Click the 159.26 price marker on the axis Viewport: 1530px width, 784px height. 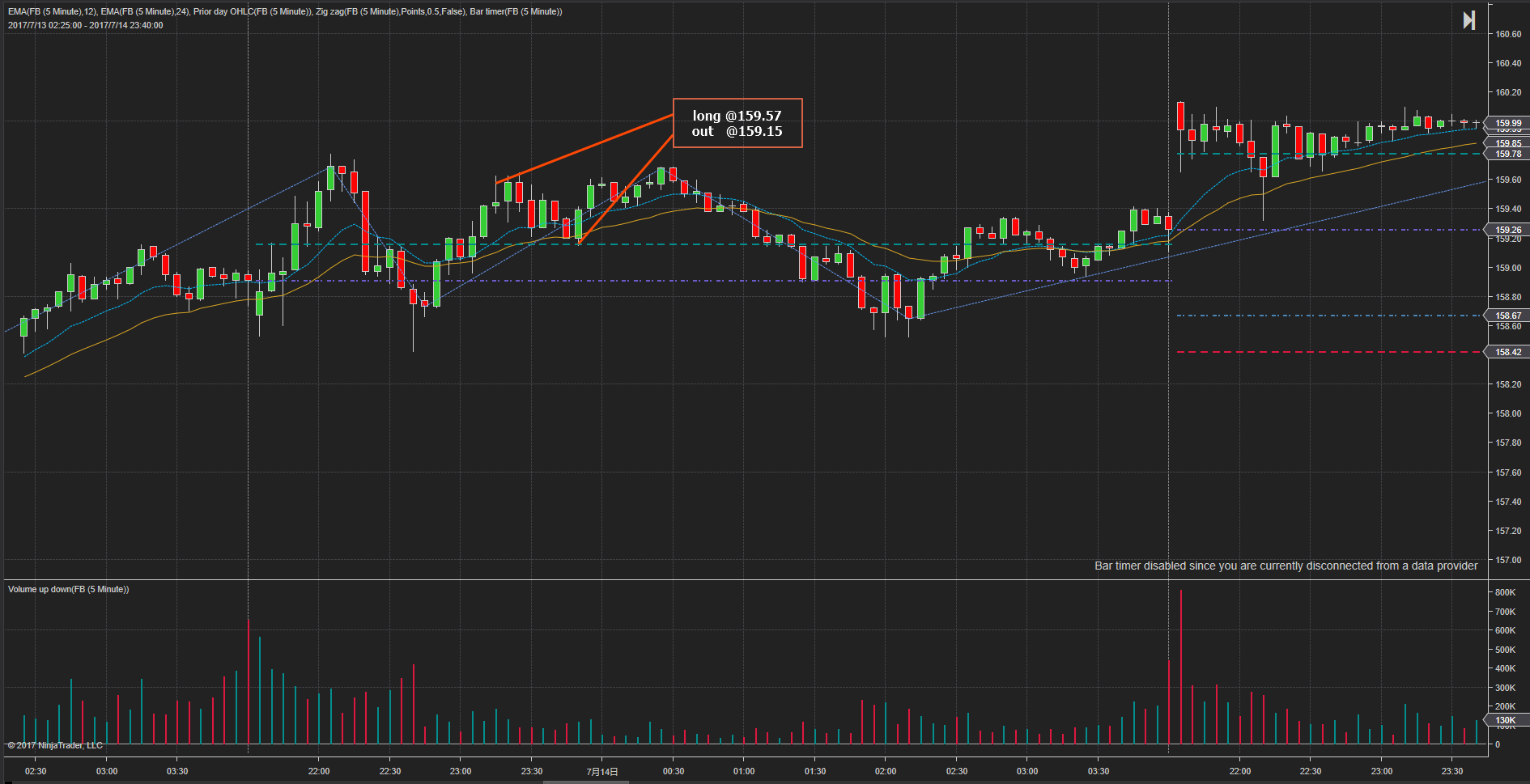(x=1507, y=230)
